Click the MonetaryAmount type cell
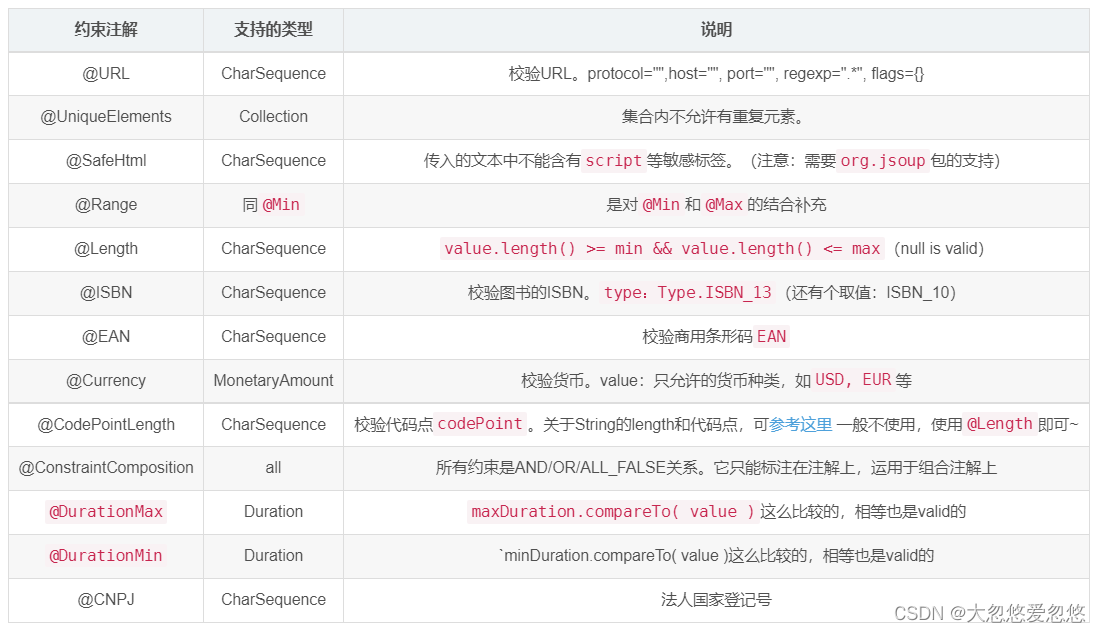 tap(273, 381)
